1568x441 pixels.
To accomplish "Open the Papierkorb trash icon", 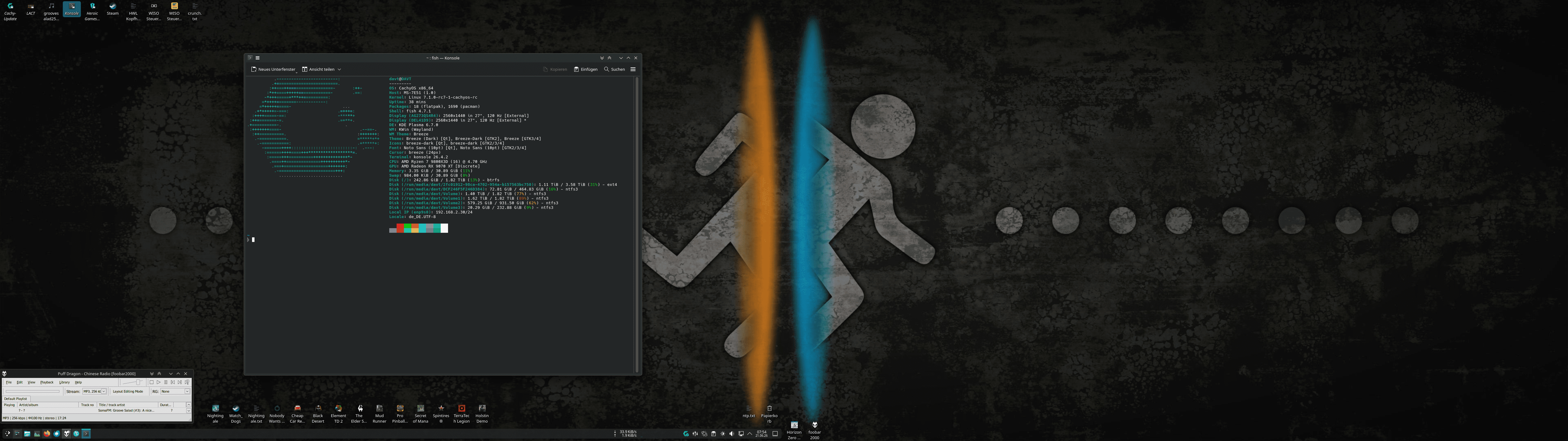I will tap(769, 413).
